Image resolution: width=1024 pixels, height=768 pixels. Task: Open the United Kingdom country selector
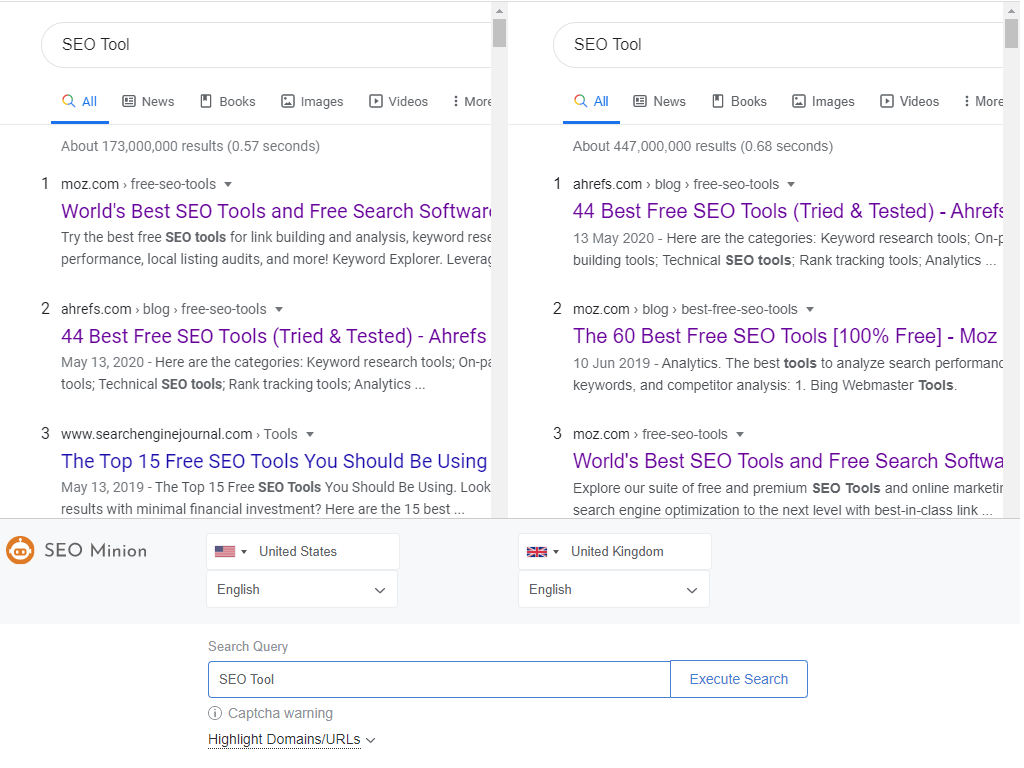615,552
